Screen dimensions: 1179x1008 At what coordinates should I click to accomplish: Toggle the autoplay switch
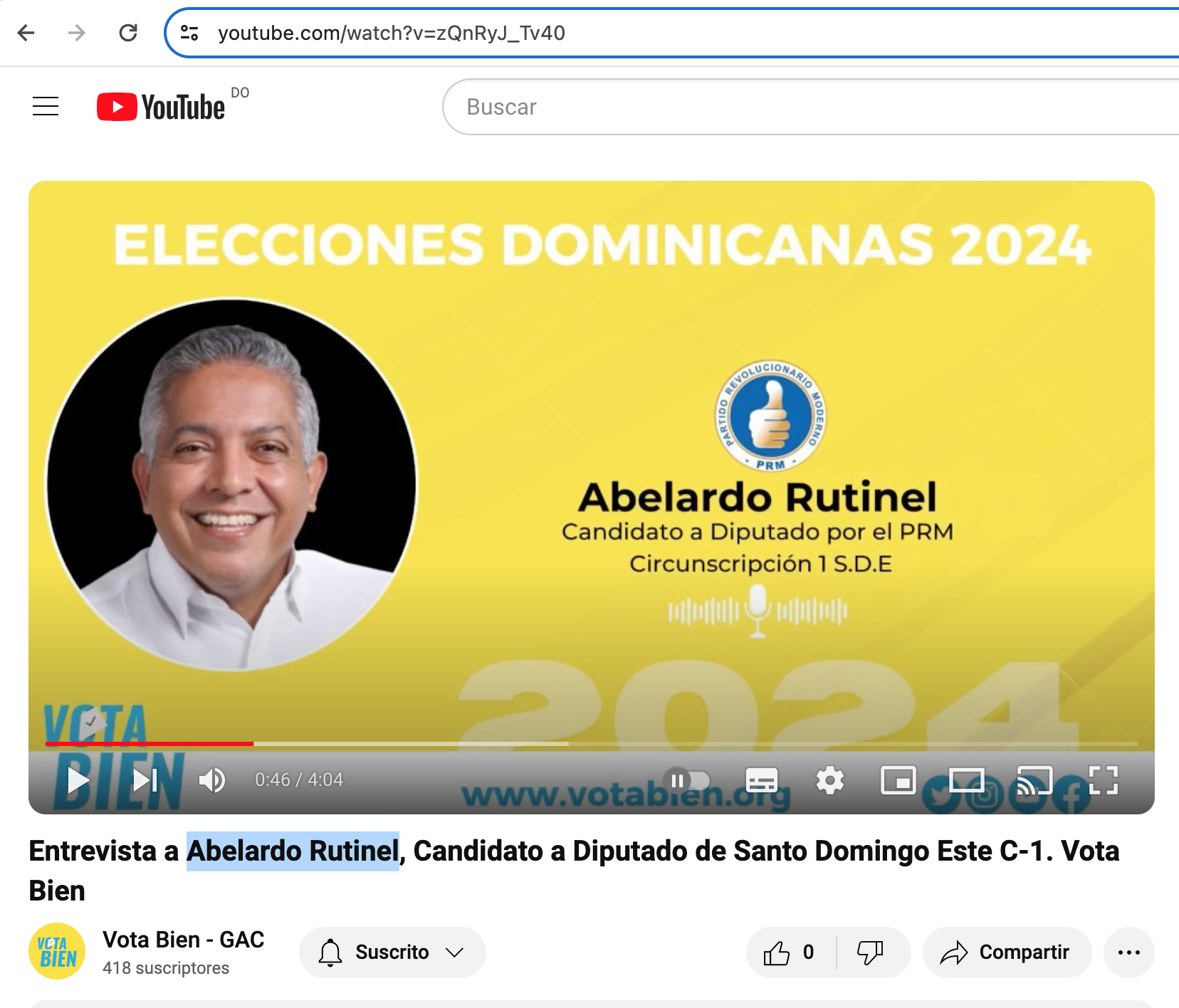pos(687,781)
